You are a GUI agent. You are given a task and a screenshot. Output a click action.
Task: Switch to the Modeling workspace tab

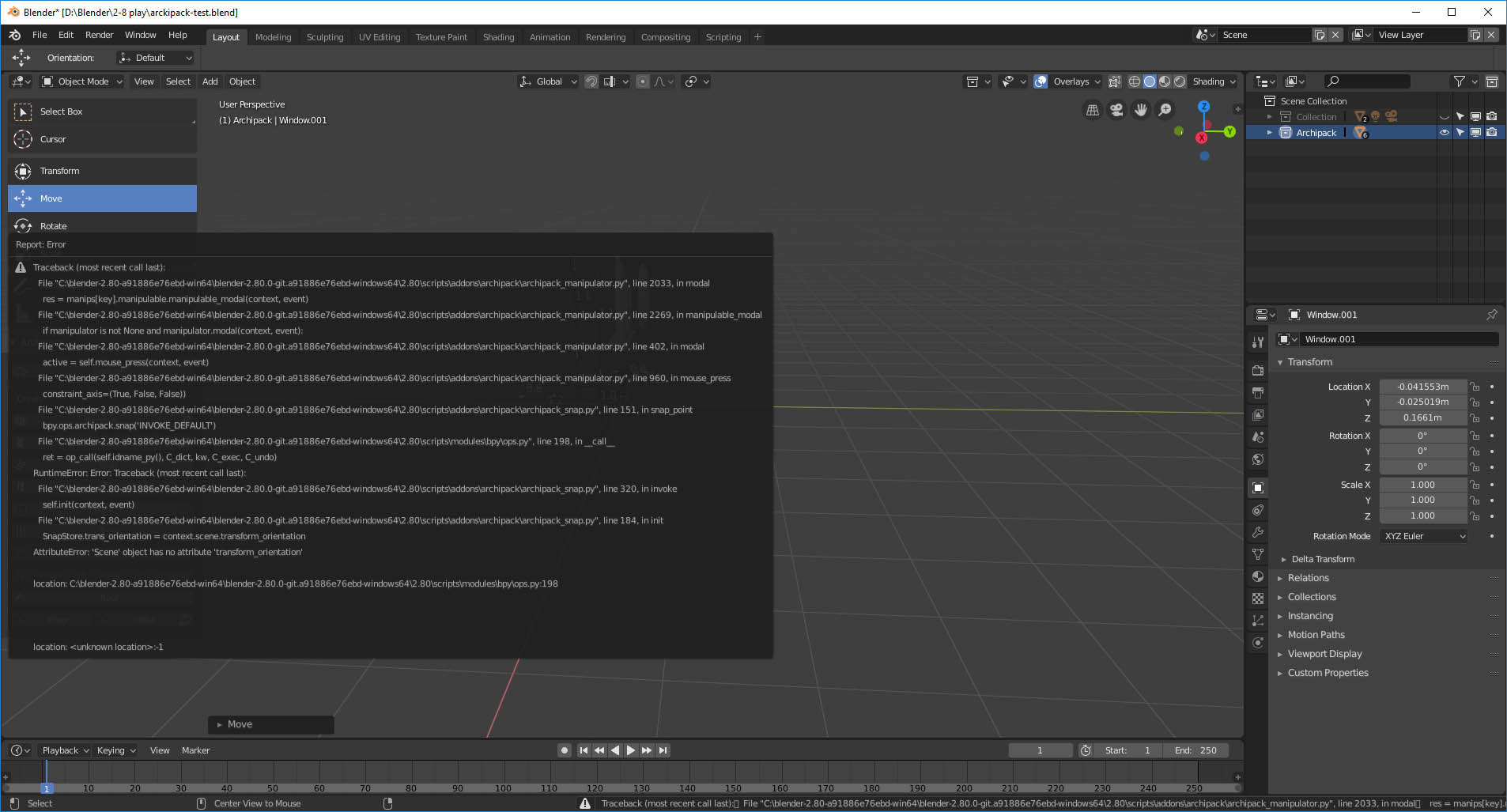[x=273, y=36]
